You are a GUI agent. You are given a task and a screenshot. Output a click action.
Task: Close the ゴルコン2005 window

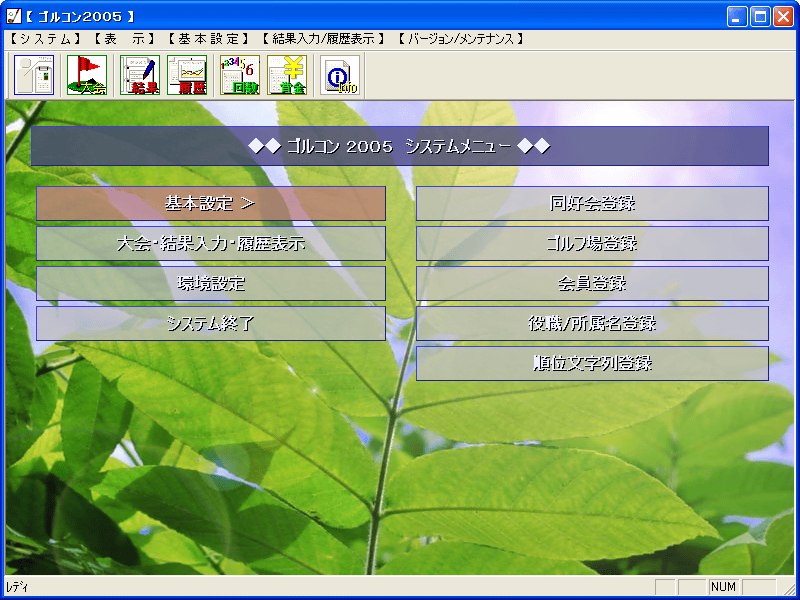click(x=783, y=17)
